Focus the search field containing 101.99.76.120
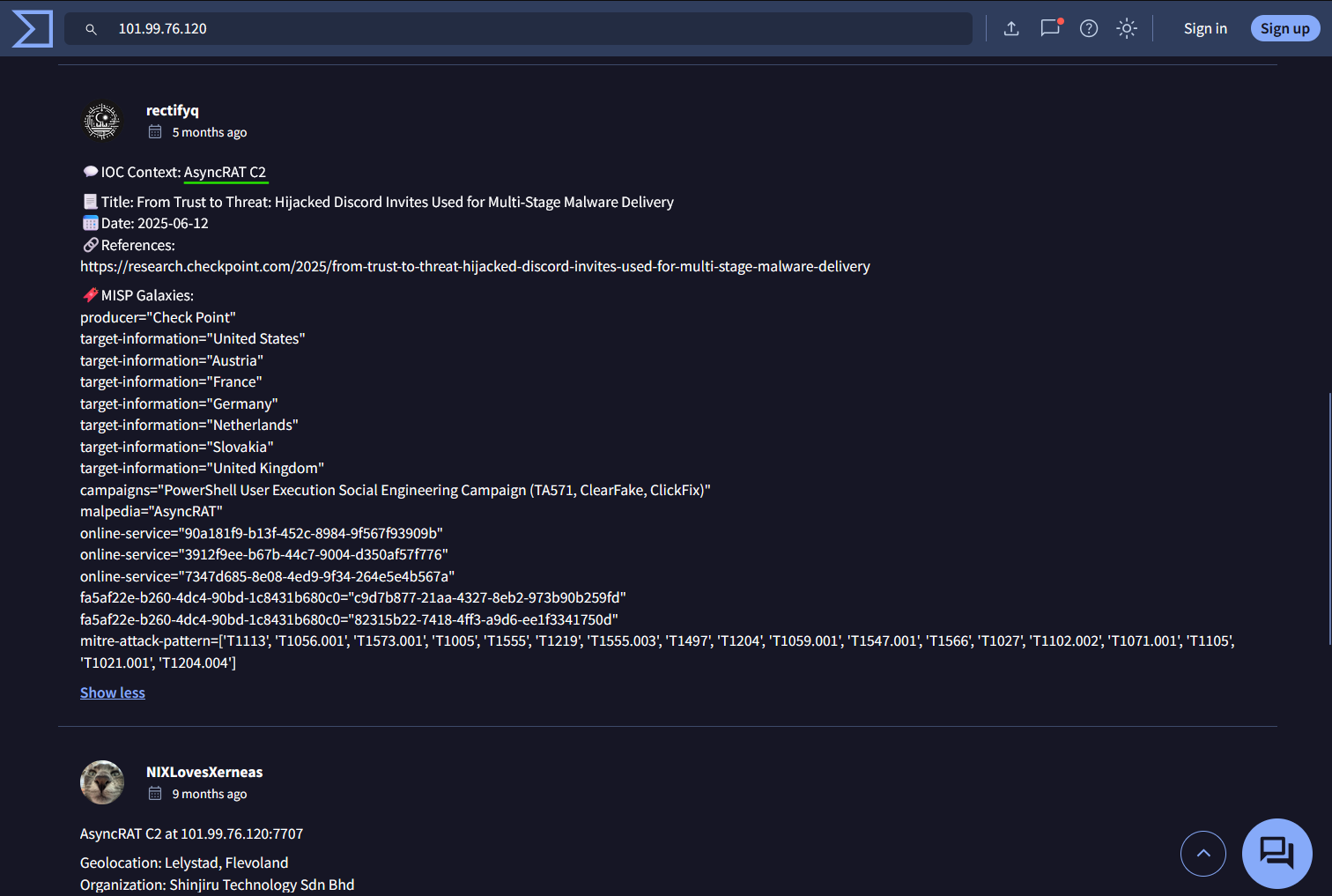The height and width of the screenshot is (896, 1332). pos(518,29)
